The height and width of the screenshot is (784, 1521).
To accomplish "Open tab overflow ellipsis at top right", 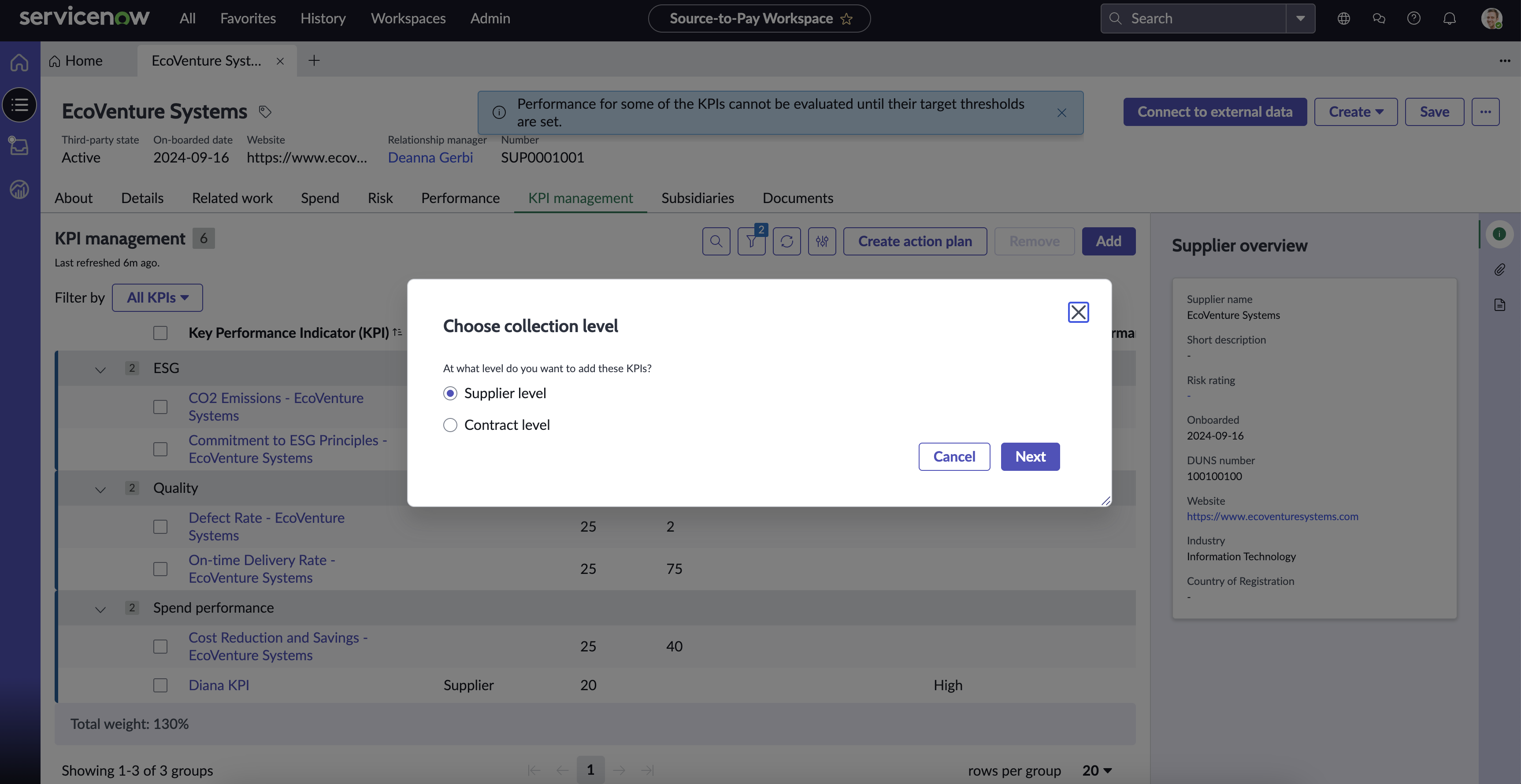I will click(1504, 61).
